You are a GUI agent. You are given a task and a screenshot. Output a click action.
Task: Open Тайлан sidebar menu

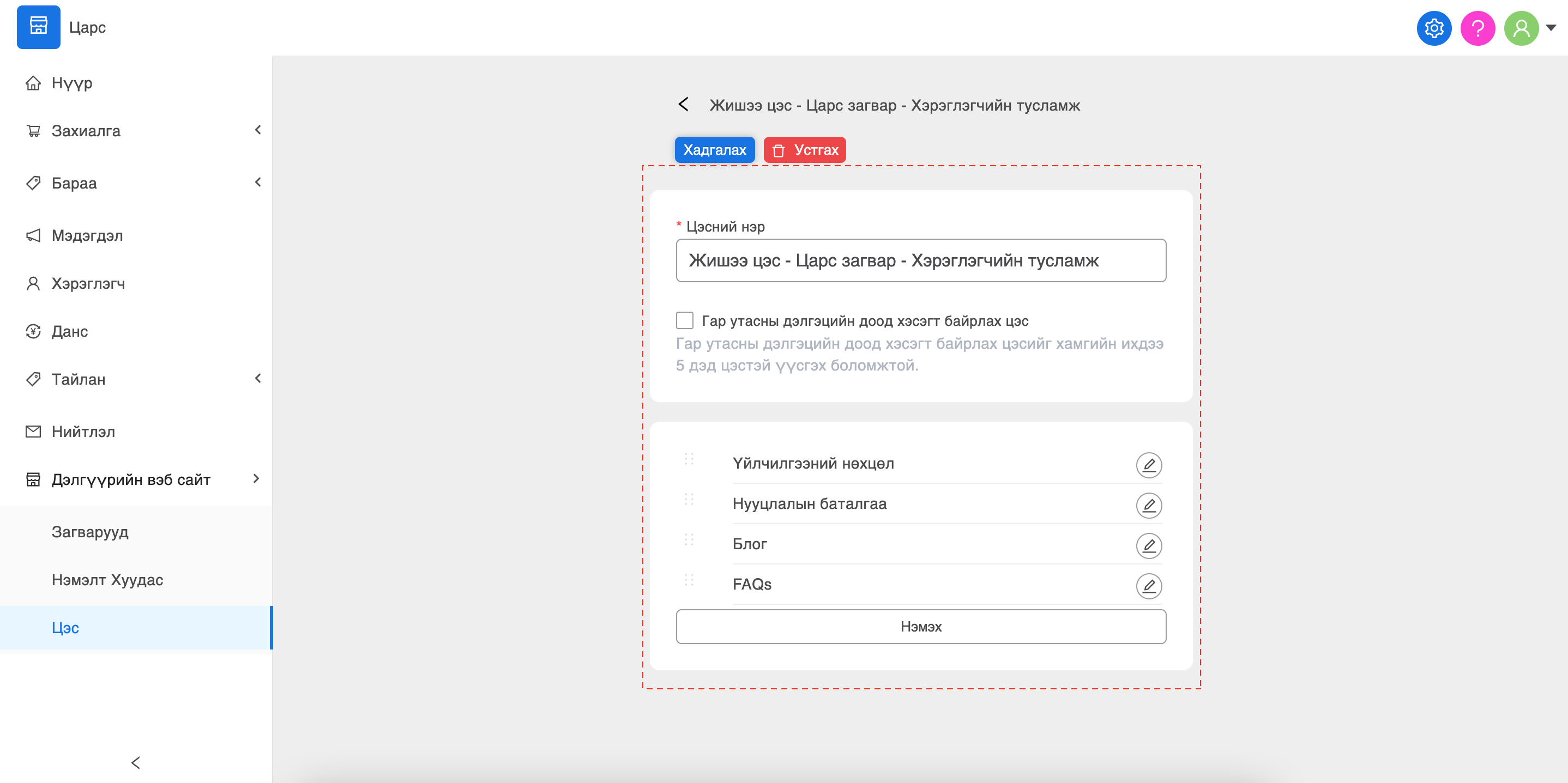(136, 380)
